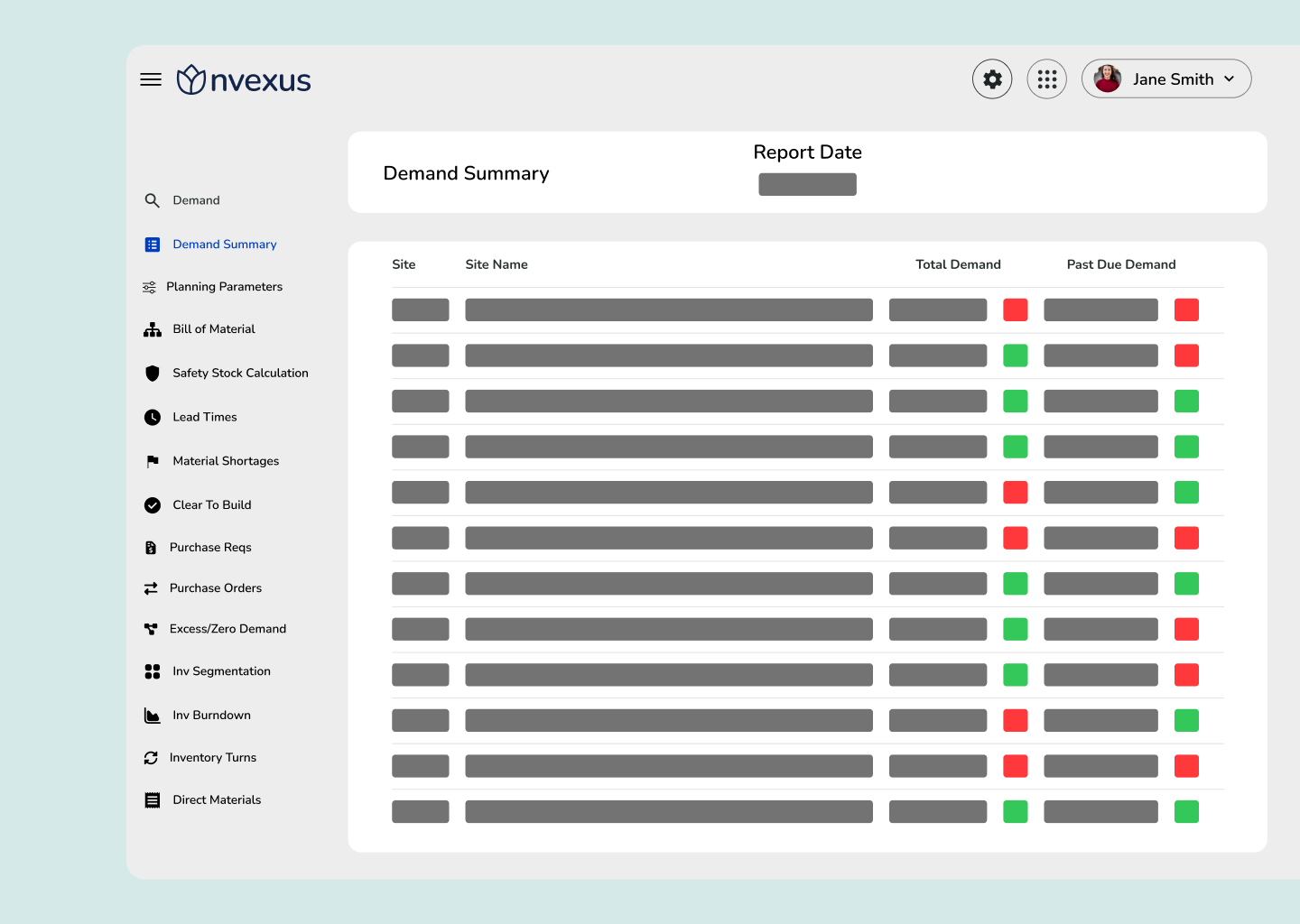Click the Inv Segmentation four-dots icon

(x=153, y=671)
